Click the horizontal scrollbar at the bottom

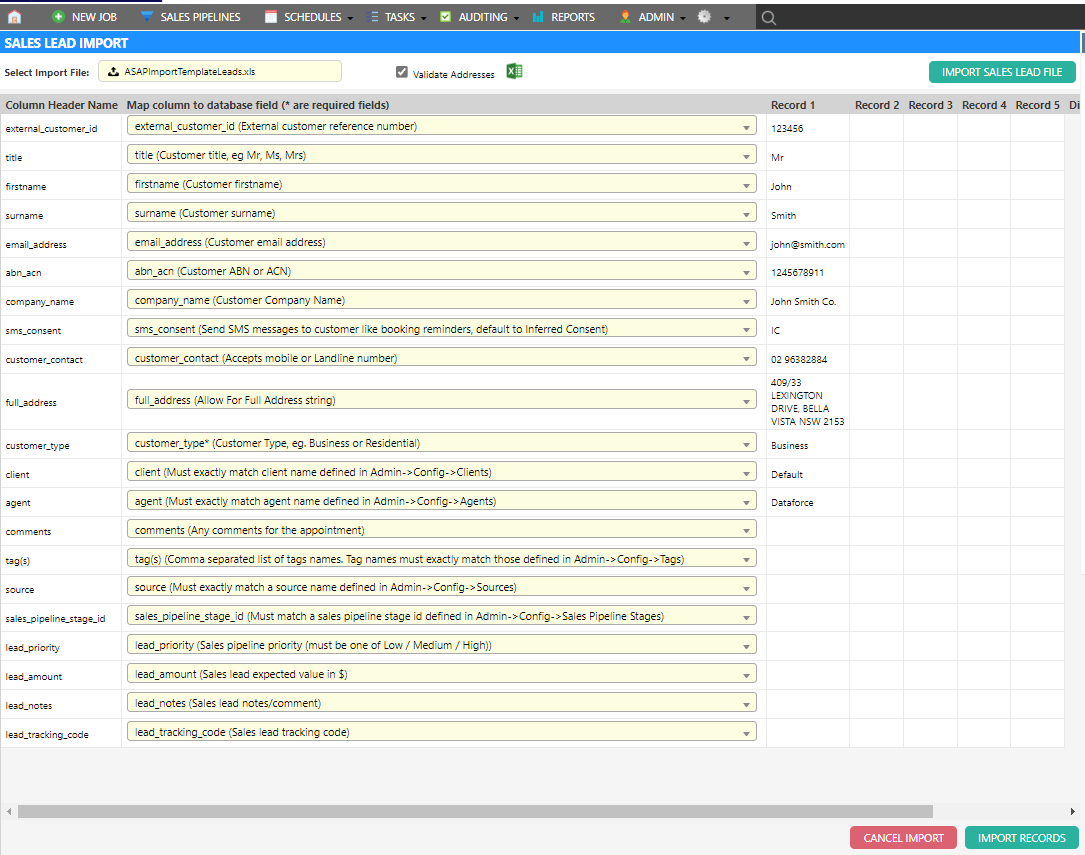[x=475, y=812]
